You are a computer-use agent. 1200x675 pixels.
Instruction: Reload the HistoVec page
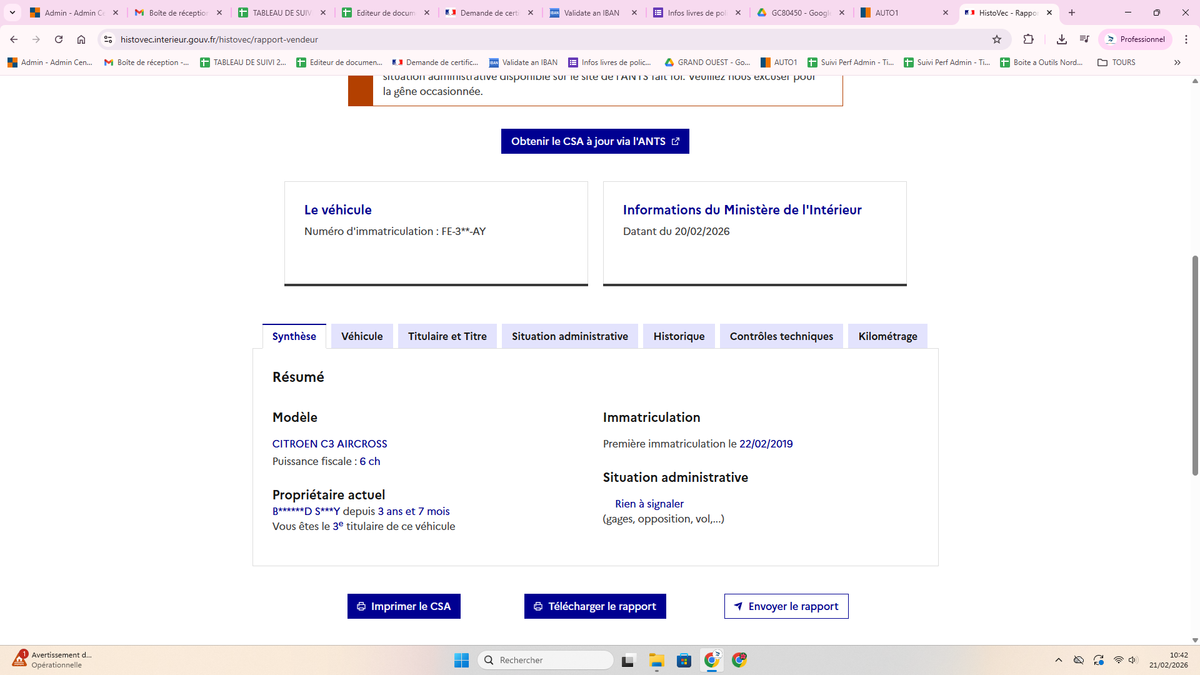[59, 39]
